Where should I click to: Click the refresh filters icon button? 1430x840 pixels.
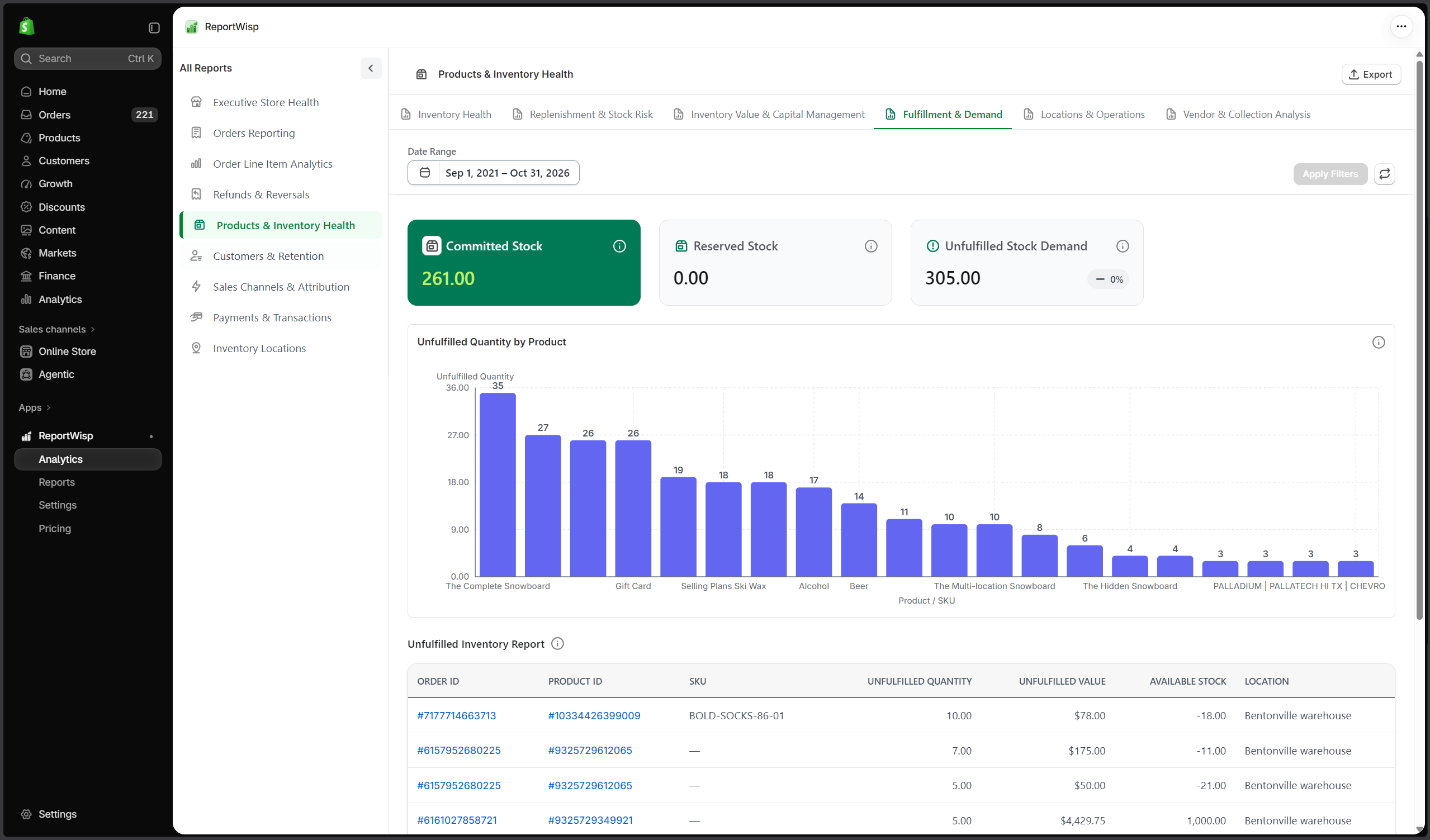pos(1384,174)
